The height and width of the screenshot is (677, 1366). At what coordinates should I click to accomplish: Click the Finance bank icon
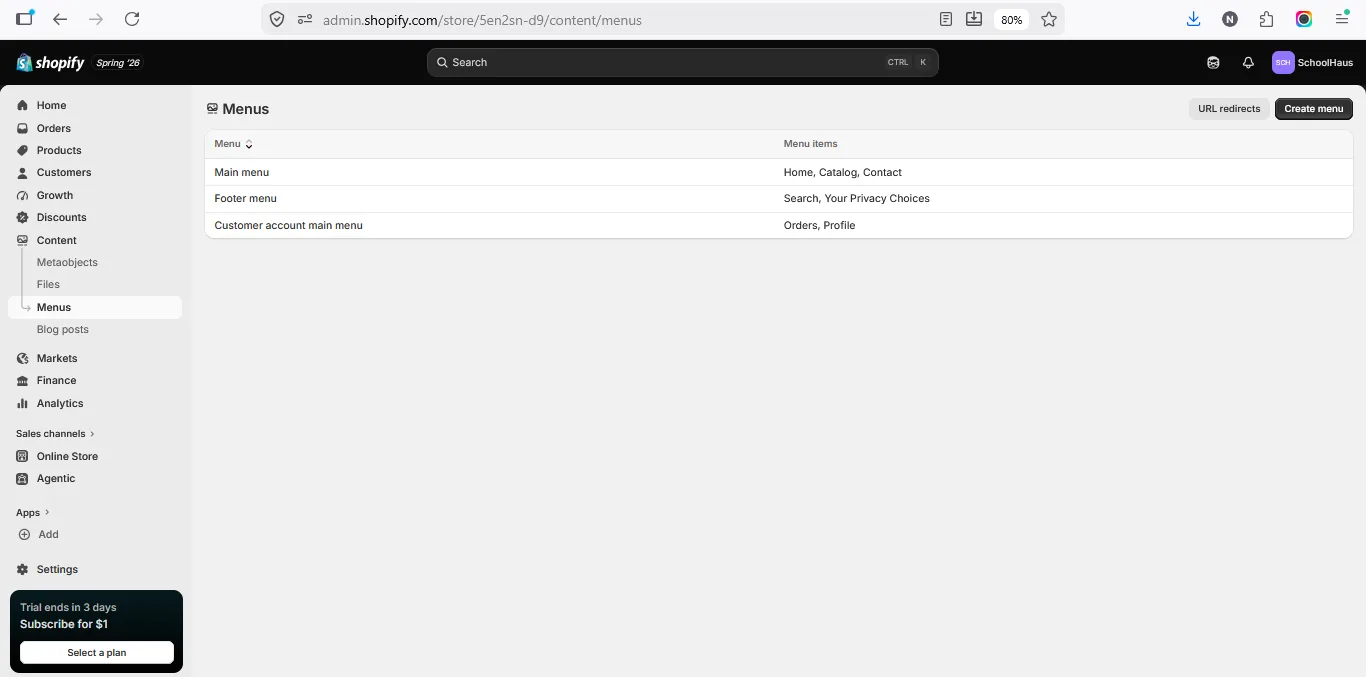tap(23, 380)
